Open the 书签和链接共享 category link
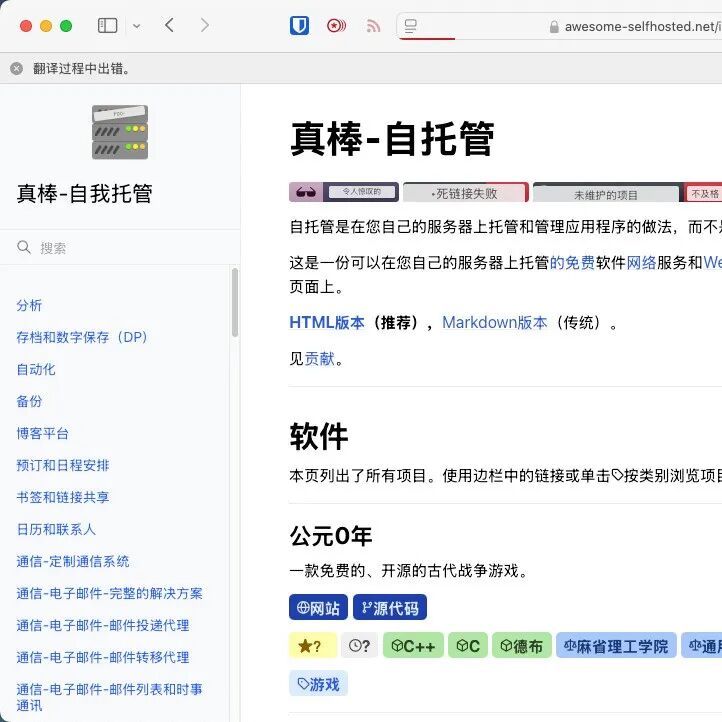722x722 pixels. (x=63, y=497)
